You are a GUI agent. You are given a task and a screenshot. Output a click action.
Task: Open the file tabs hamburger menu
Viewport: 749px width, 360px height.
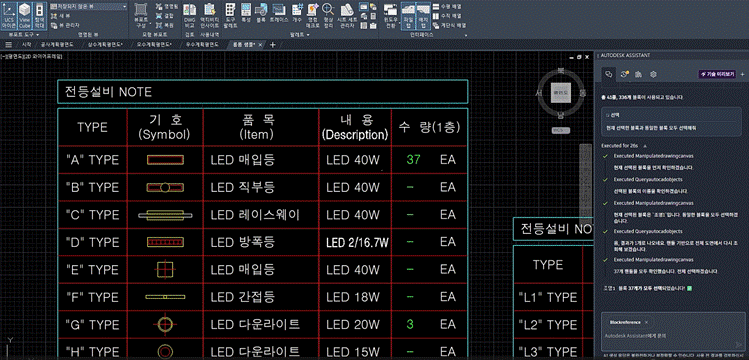tap(8, 44)
